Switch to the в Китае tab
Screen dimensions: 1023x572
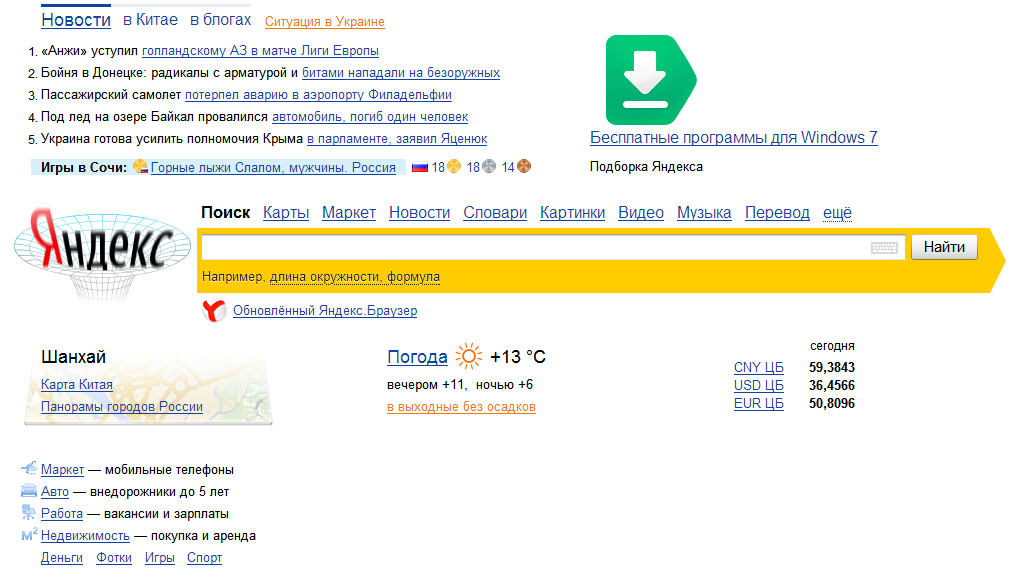coord(150,20)
